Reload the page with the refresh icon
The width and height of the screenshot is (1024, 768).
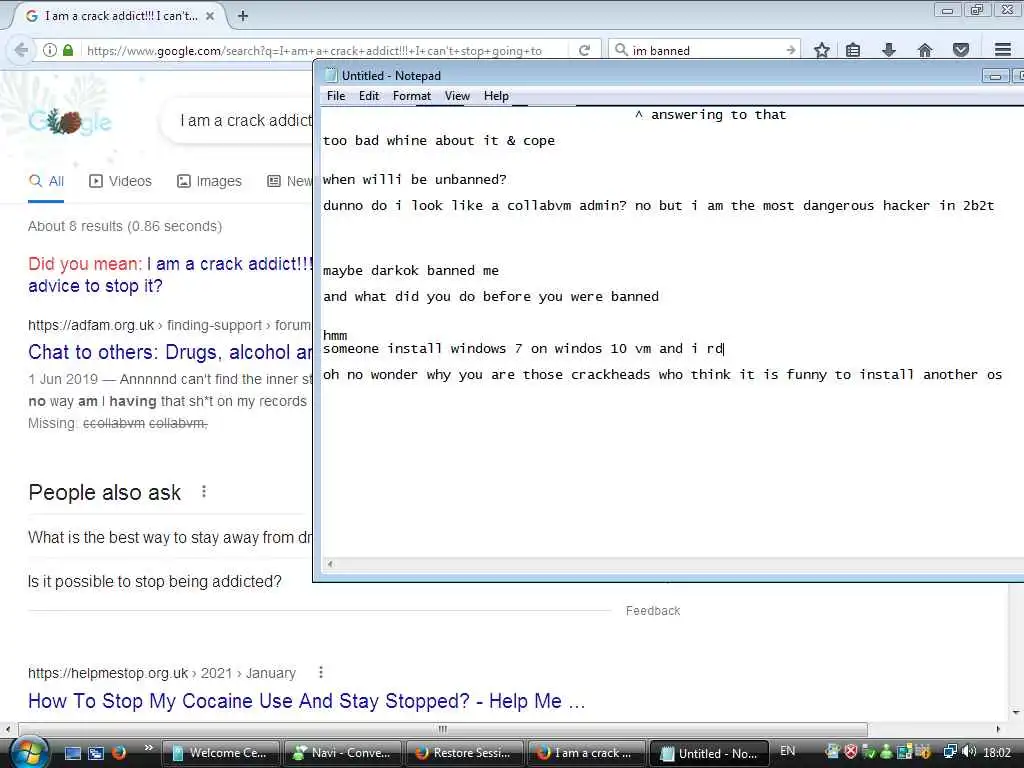tap(584, 50)
